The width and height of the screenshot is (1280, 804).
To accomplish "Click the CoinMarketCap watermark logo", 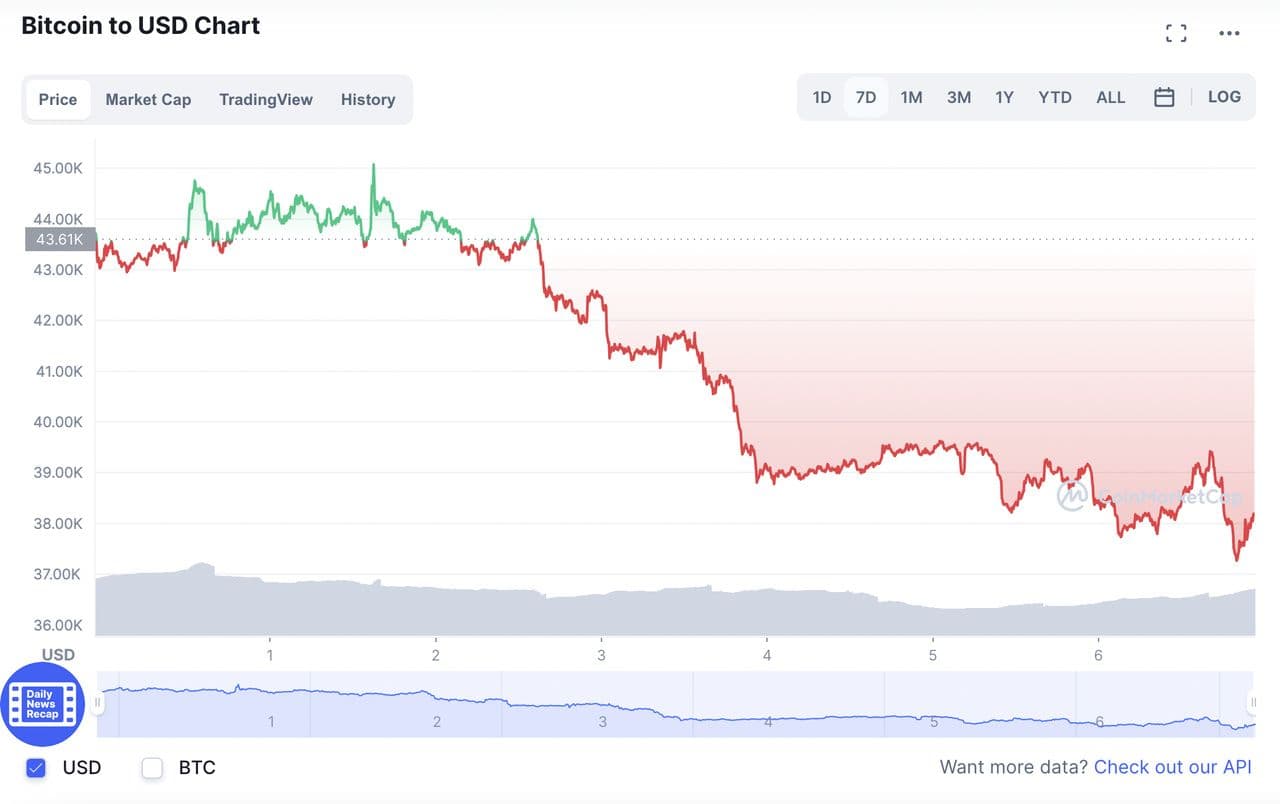I will point(1072,496).
